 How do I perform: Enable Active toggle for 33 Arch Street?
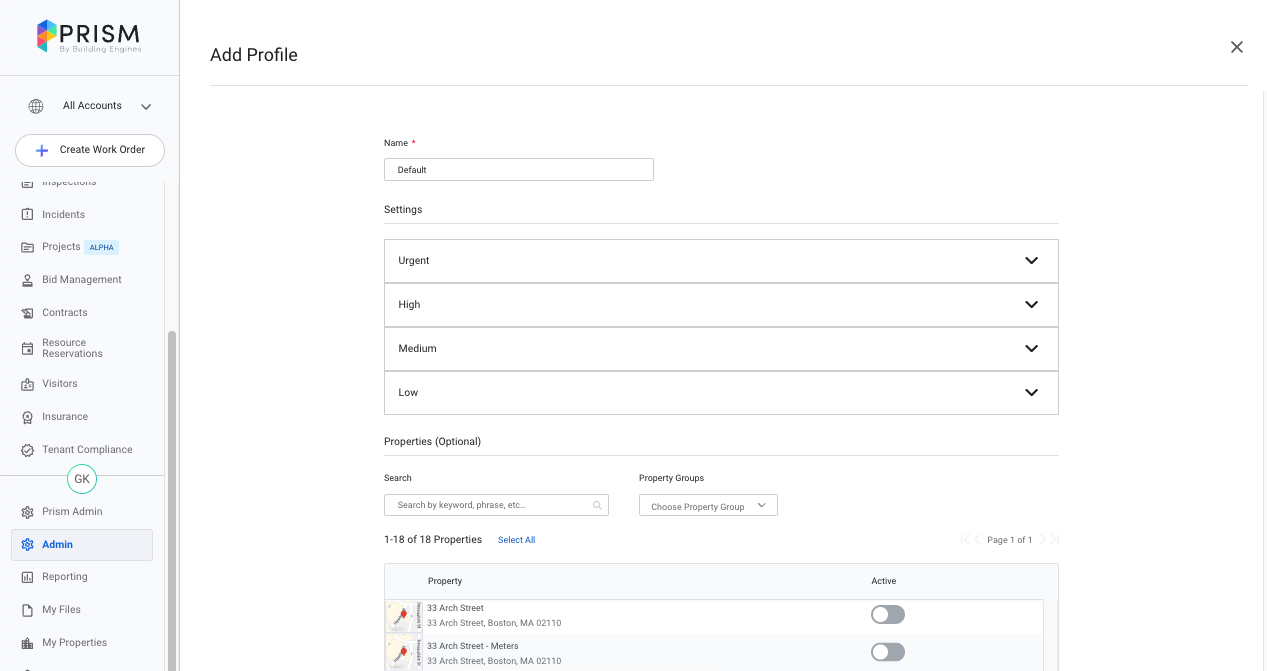[x=887, y=614]
